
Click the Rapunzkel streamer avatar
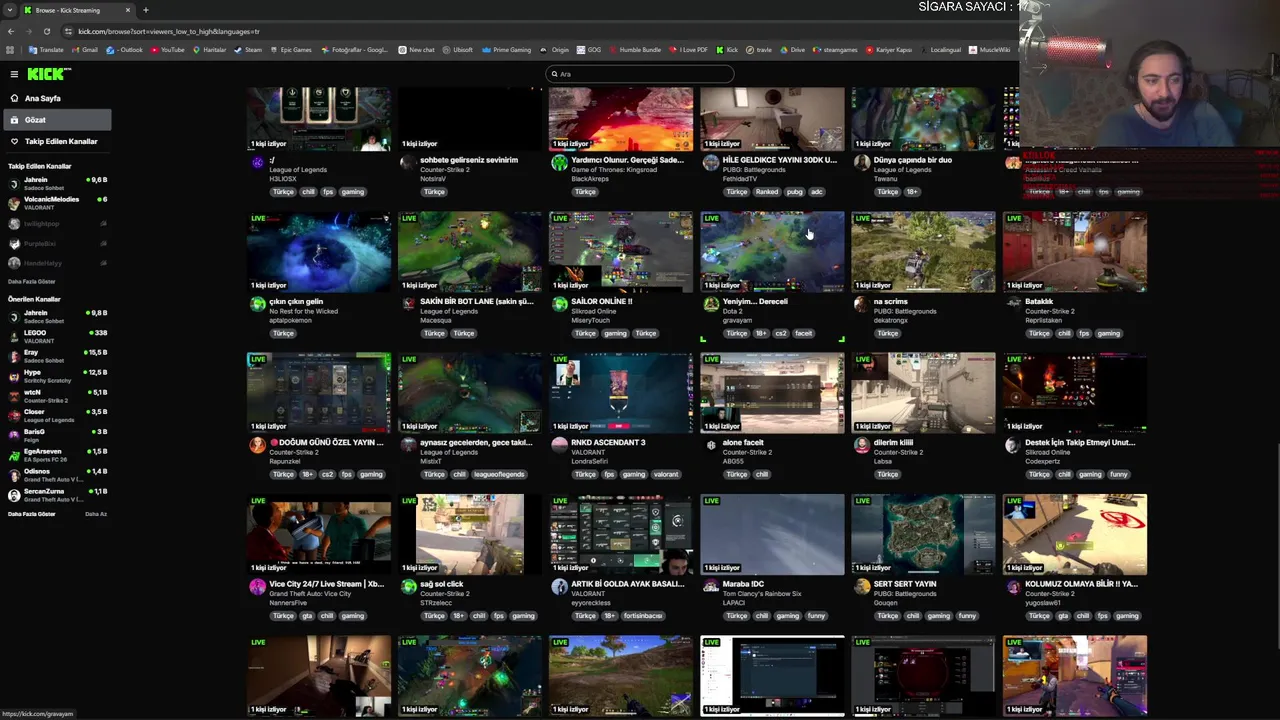258,445
